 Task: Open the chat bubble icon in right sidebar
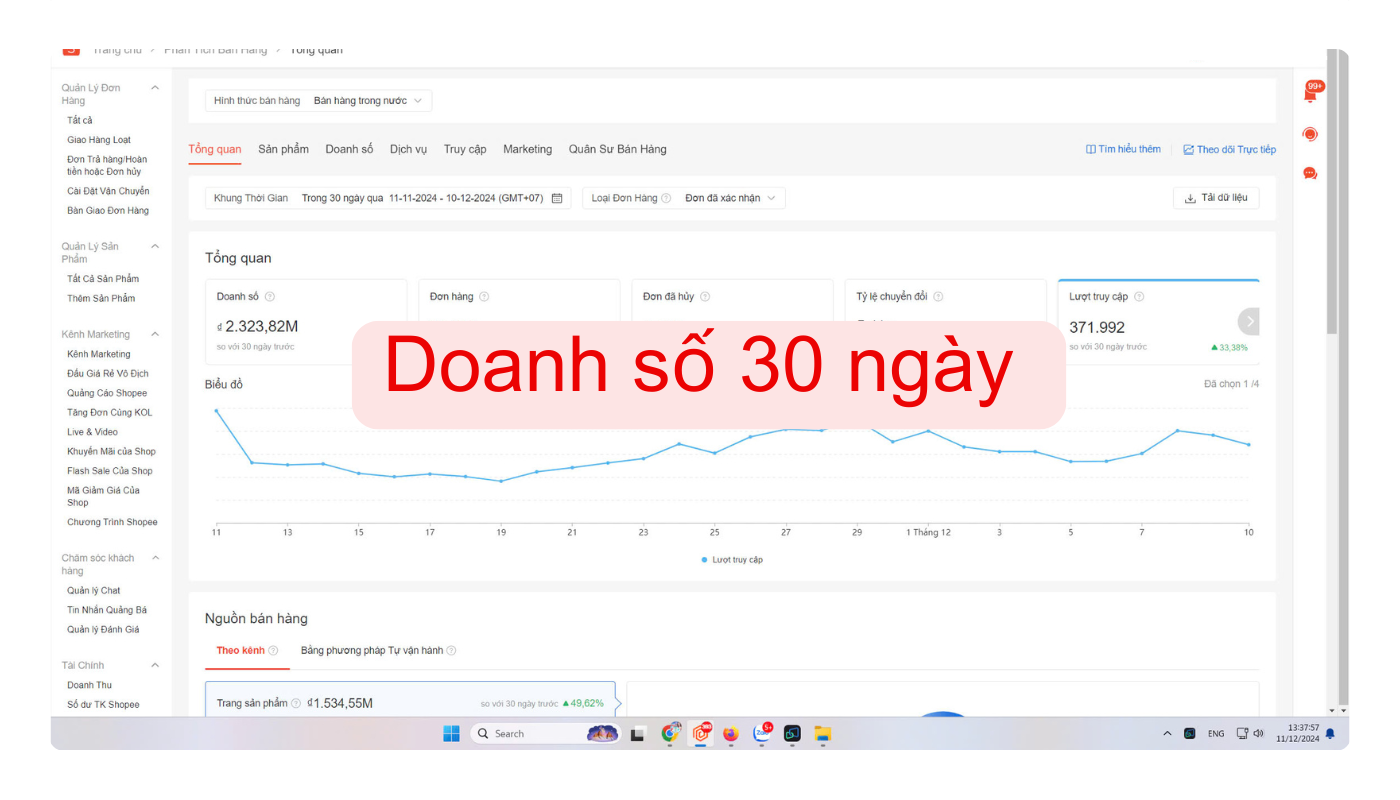[1310, 173]
